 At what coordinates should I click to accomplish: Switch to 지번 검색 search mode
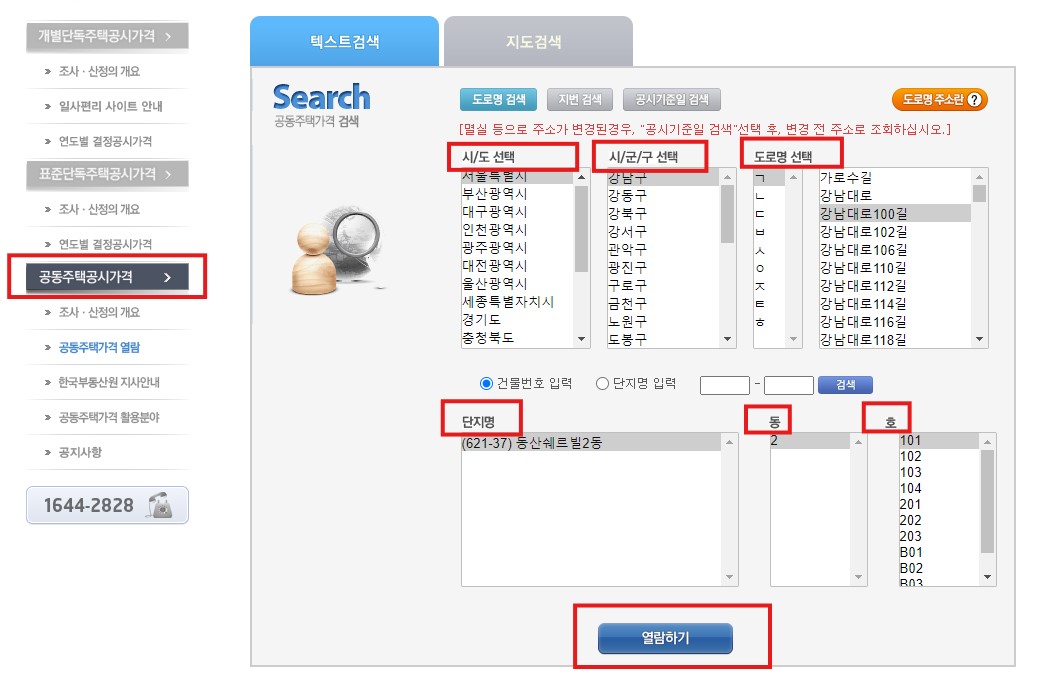click(580, 98)
